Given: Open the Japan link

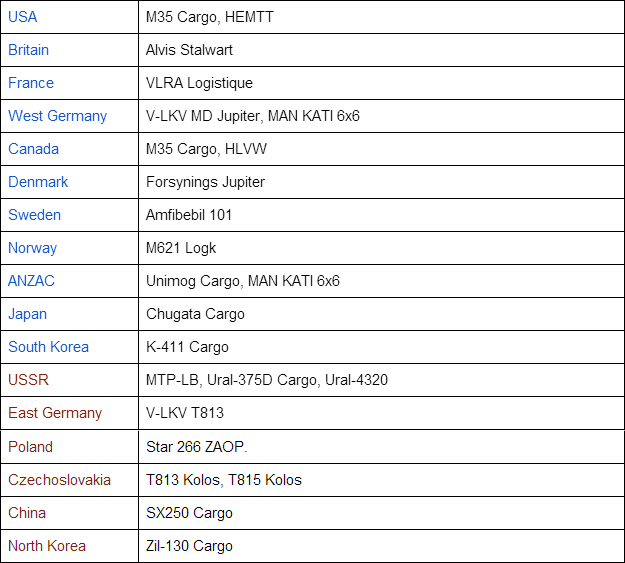Looking at the screenshot, I should pyautogui.click(x=28, y=314).
